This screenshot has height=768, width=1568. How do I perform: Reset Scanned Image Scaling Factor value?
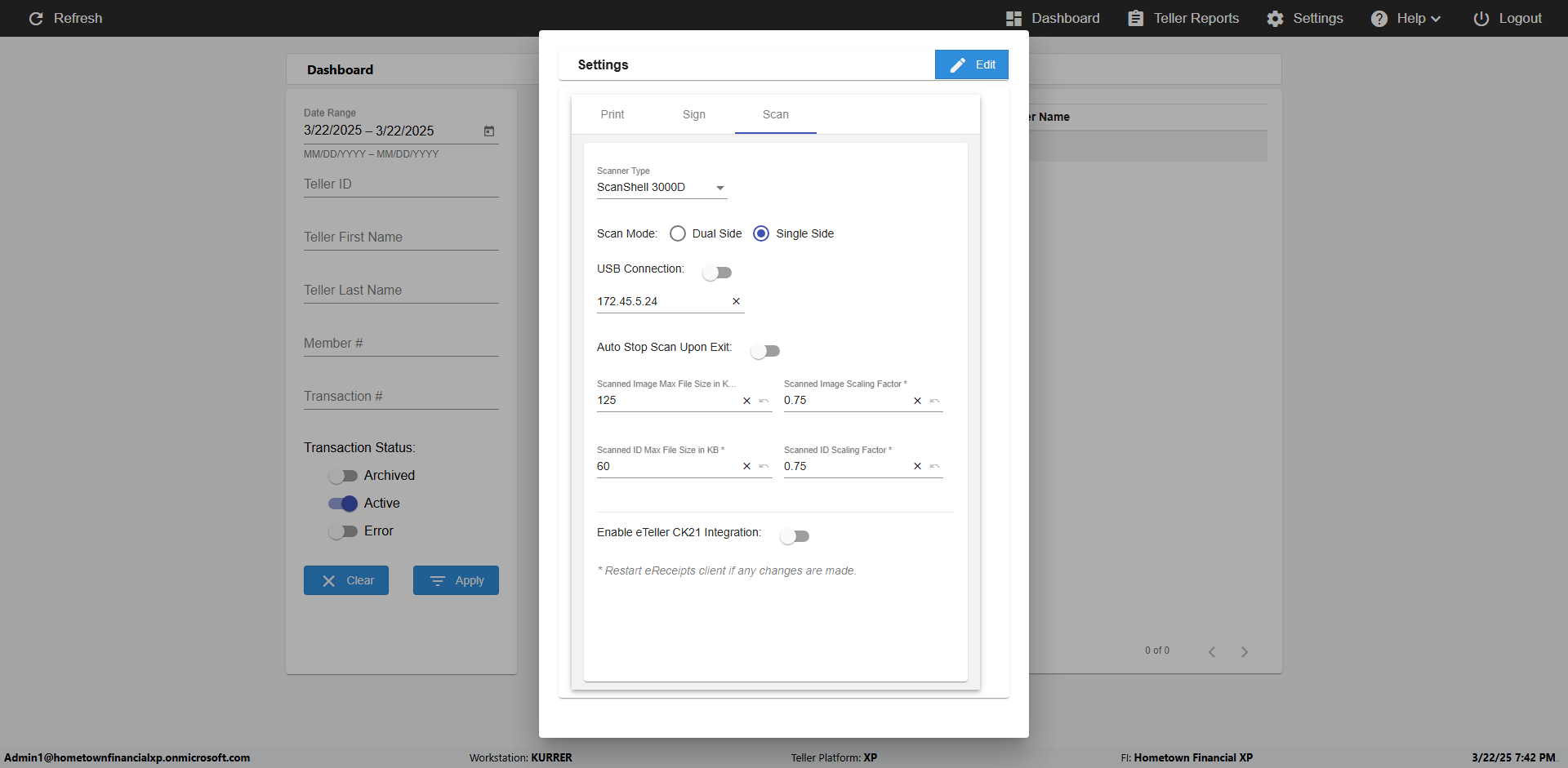tap(935, 401)
